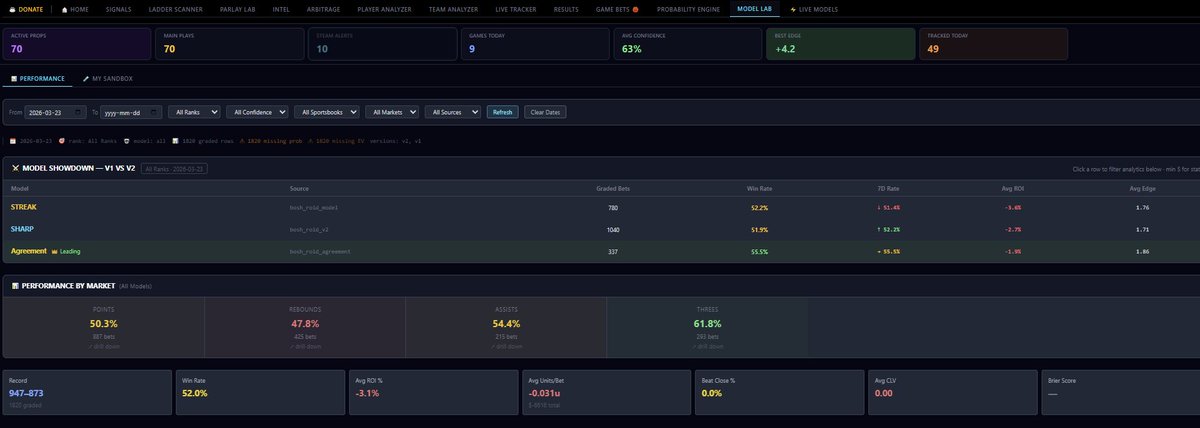This screenshot has width=1200, height=428.
Task: Click the pencil icon on My Sandbox tab
Action: (85, 78)
